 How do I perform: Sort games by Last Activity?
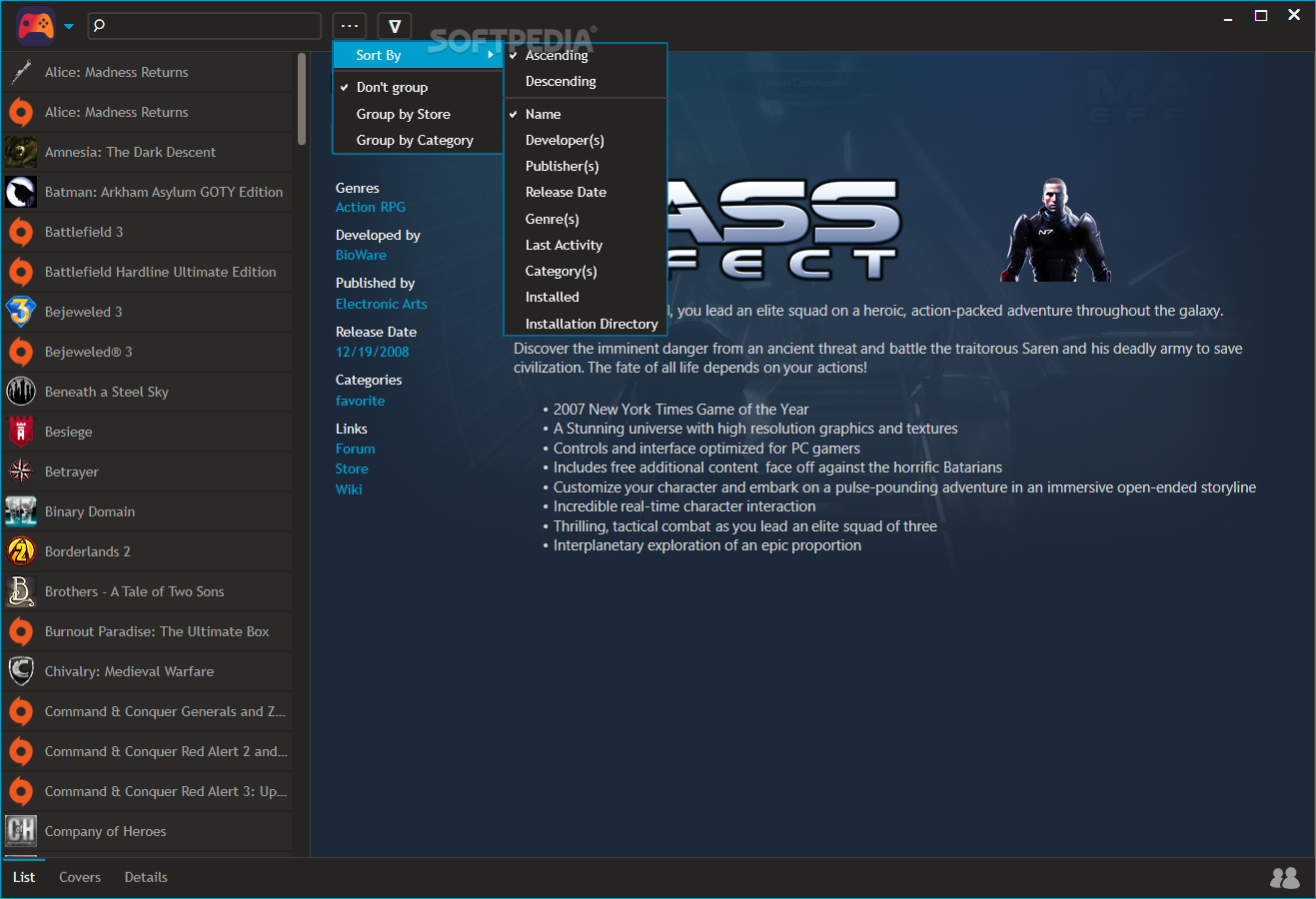586,245
